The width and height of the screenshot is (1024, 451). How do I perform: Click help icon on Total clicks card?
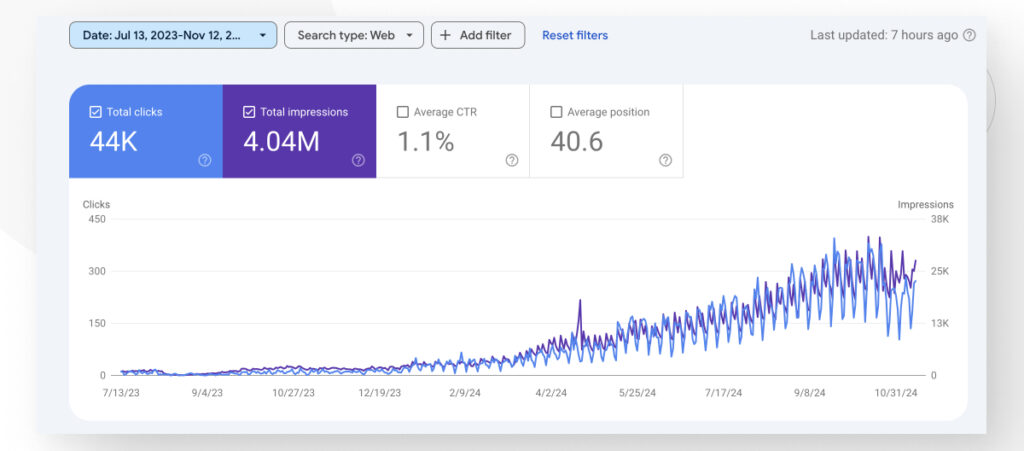tap(205, 160)
